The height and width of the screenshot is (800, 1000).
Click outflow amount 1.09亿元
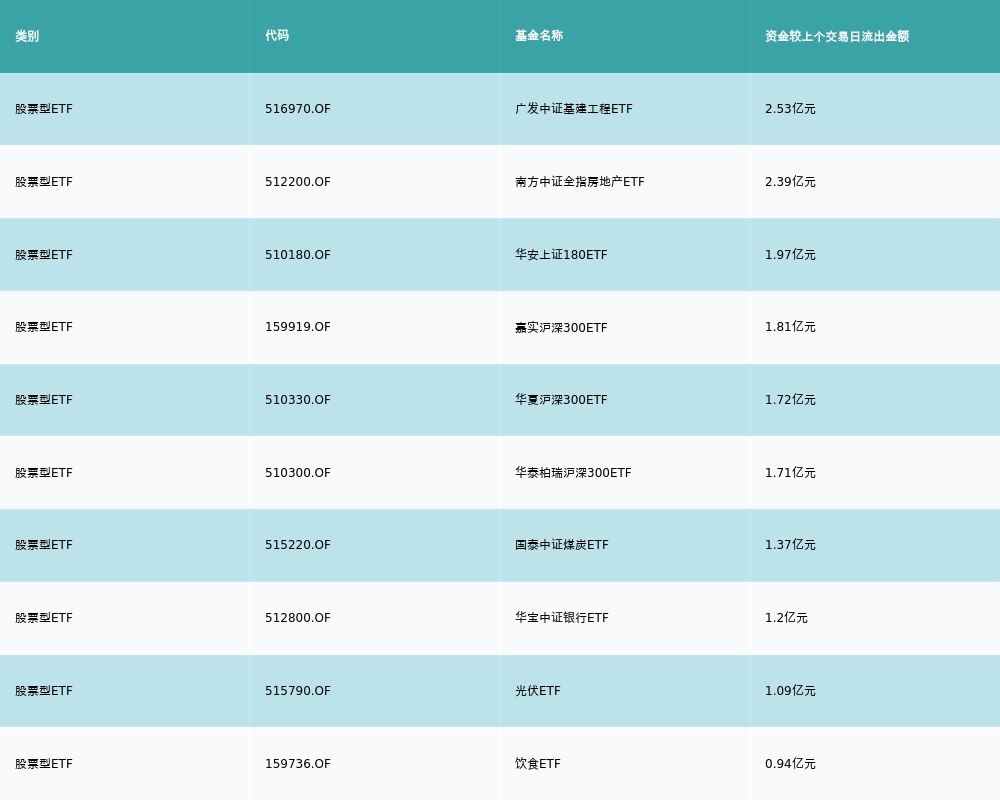(x=790, y=691)
